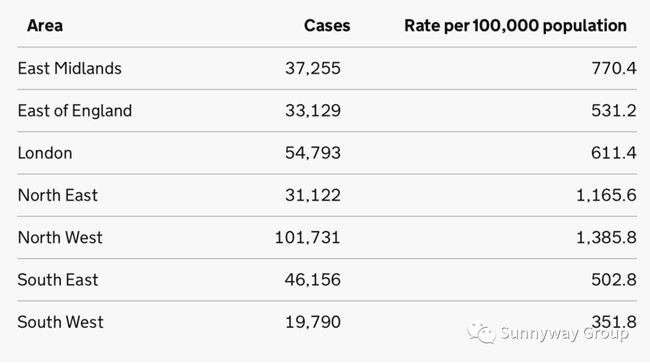
Task: Select the 1,385.8 rate value
Action: click(x=606, y=237)
